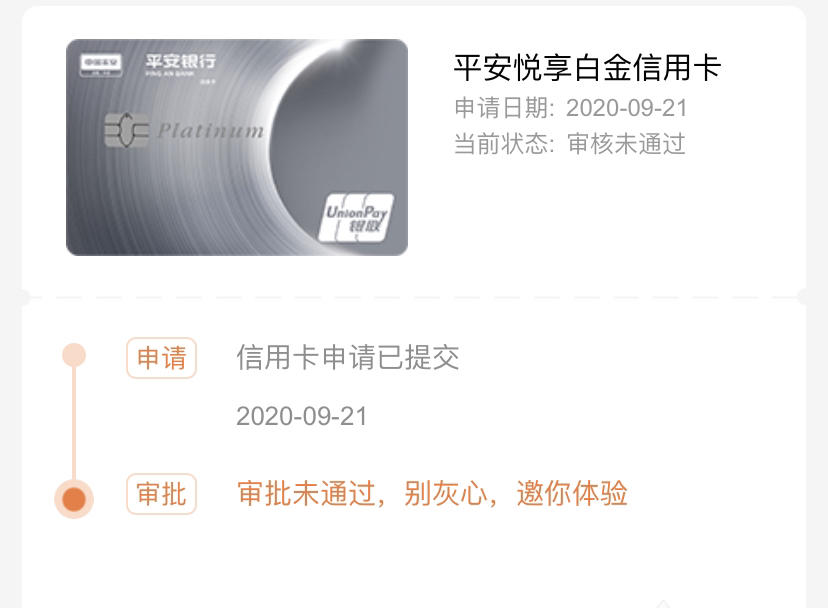
Task: Tap the vertical line connecting the timeline dots
Action: (x=74, y=424)
